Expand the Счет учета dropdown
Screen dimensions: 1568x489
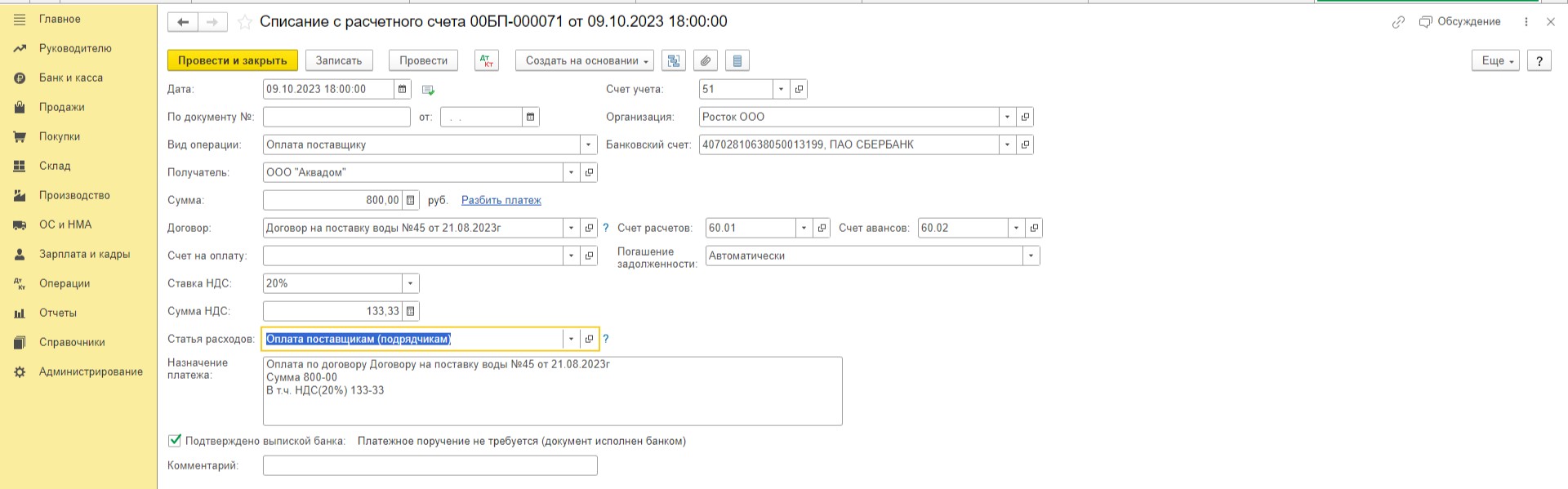(782, 89)
